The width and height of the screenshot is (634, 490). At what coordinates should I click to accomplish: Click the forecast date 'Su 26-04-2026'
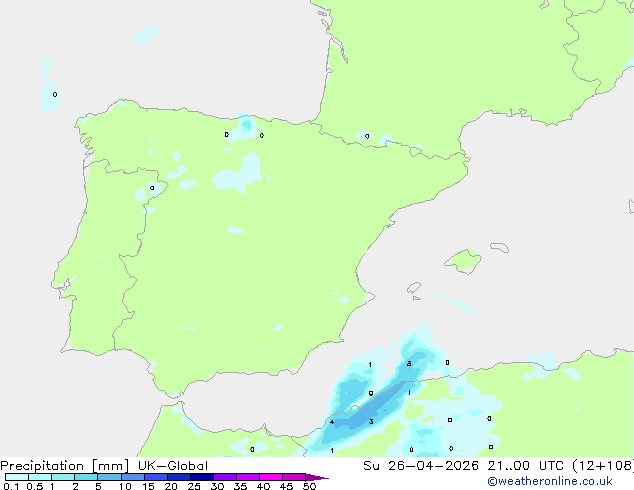(x=421, y=466)
